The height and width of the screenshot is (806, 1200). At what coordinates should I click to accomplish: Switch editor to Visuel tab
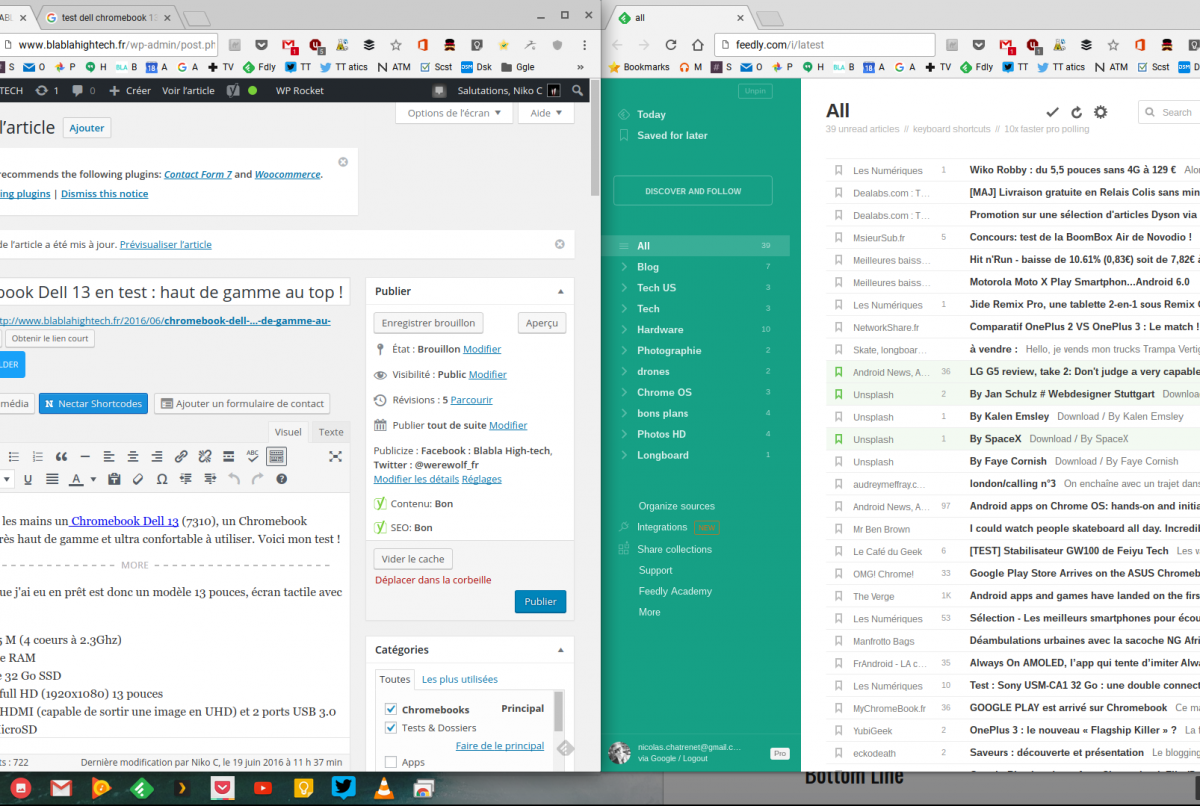coord(288,432)
